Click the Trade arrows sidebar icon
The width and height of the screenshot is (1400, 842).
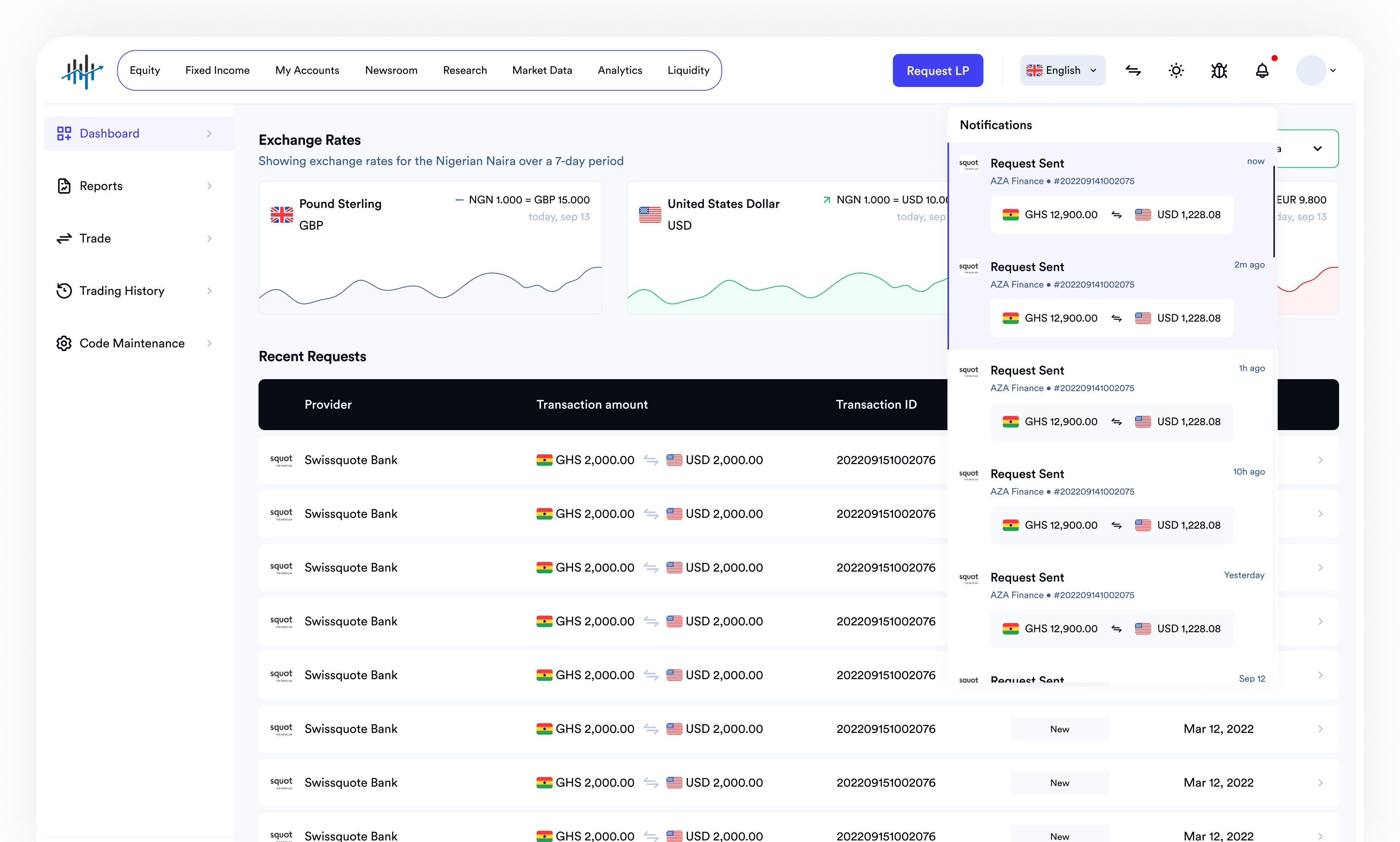(x=64, y=238)
